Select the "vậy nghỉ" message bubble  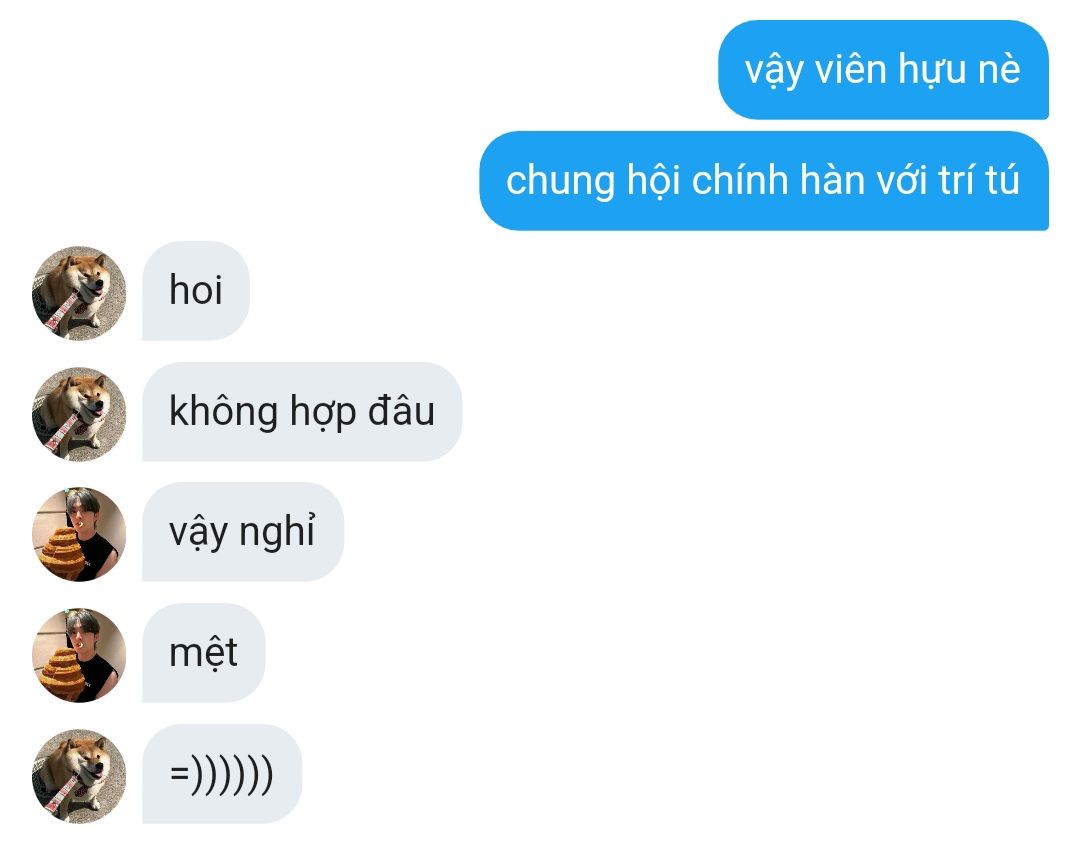pos(242,532)
